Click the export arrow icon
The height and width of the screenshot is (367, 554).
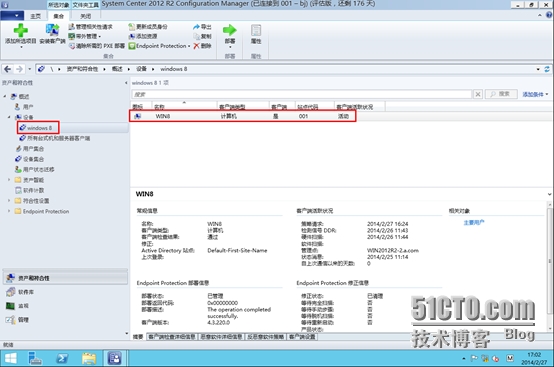tap(196, 27)
